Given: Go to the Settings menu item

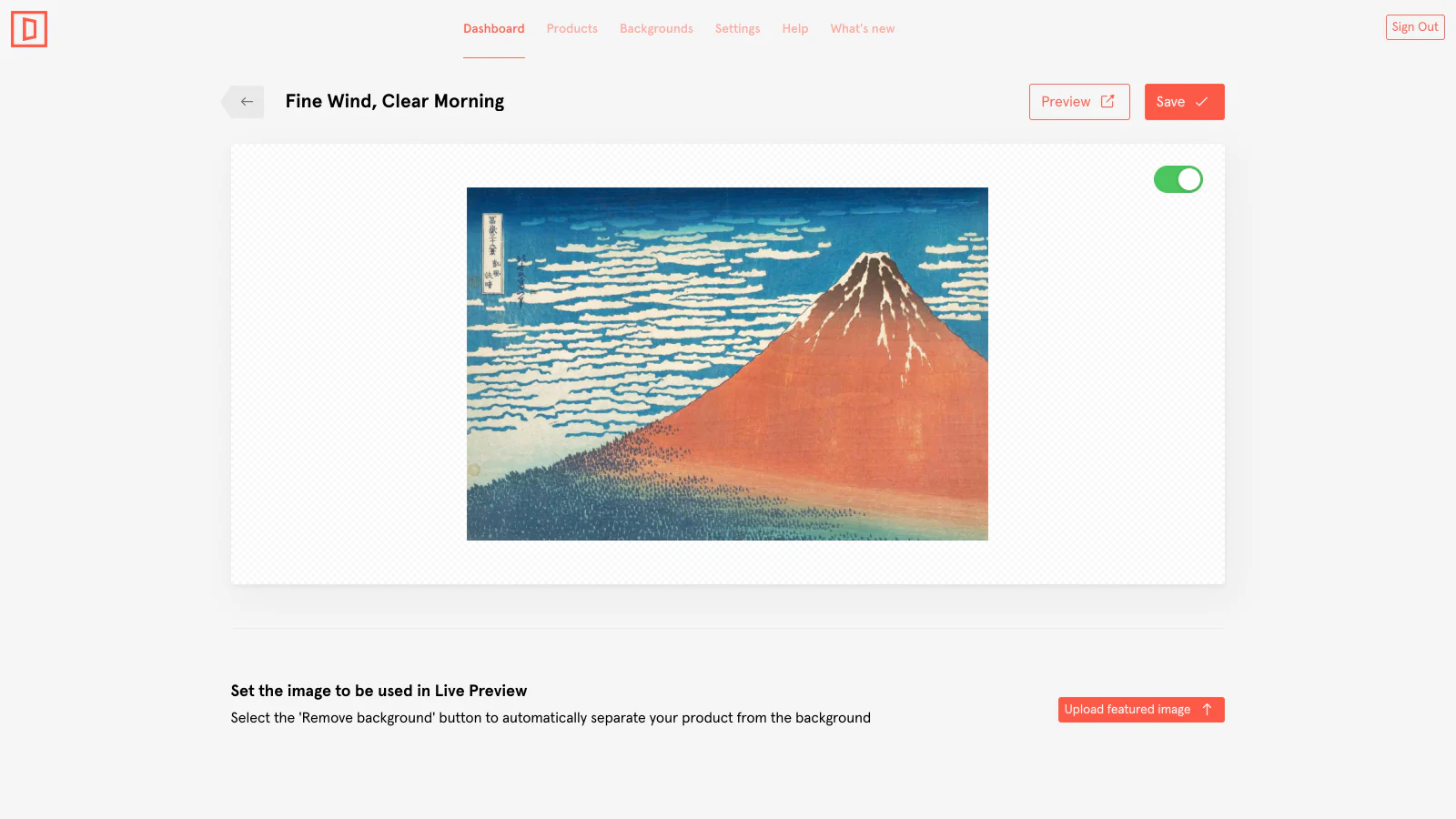Looking at the screenshot, I should click(737, 28).
